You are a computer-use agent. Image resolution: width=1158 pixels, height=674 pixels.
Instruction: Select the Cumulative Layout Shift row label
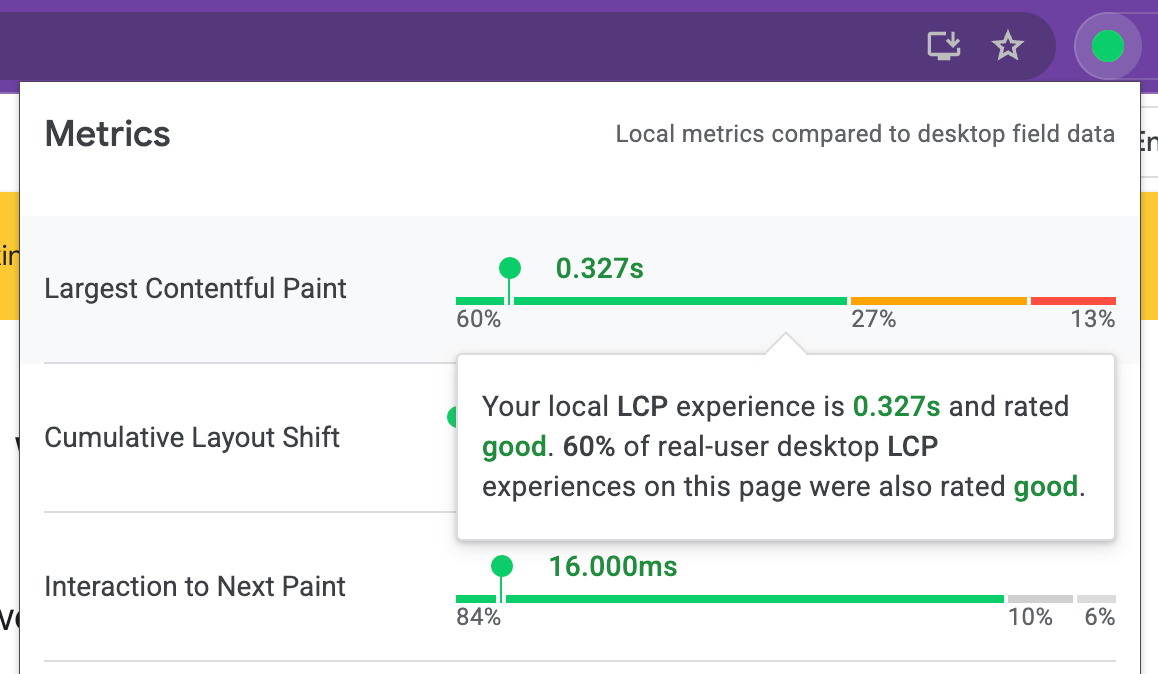(x=192, y=438)
